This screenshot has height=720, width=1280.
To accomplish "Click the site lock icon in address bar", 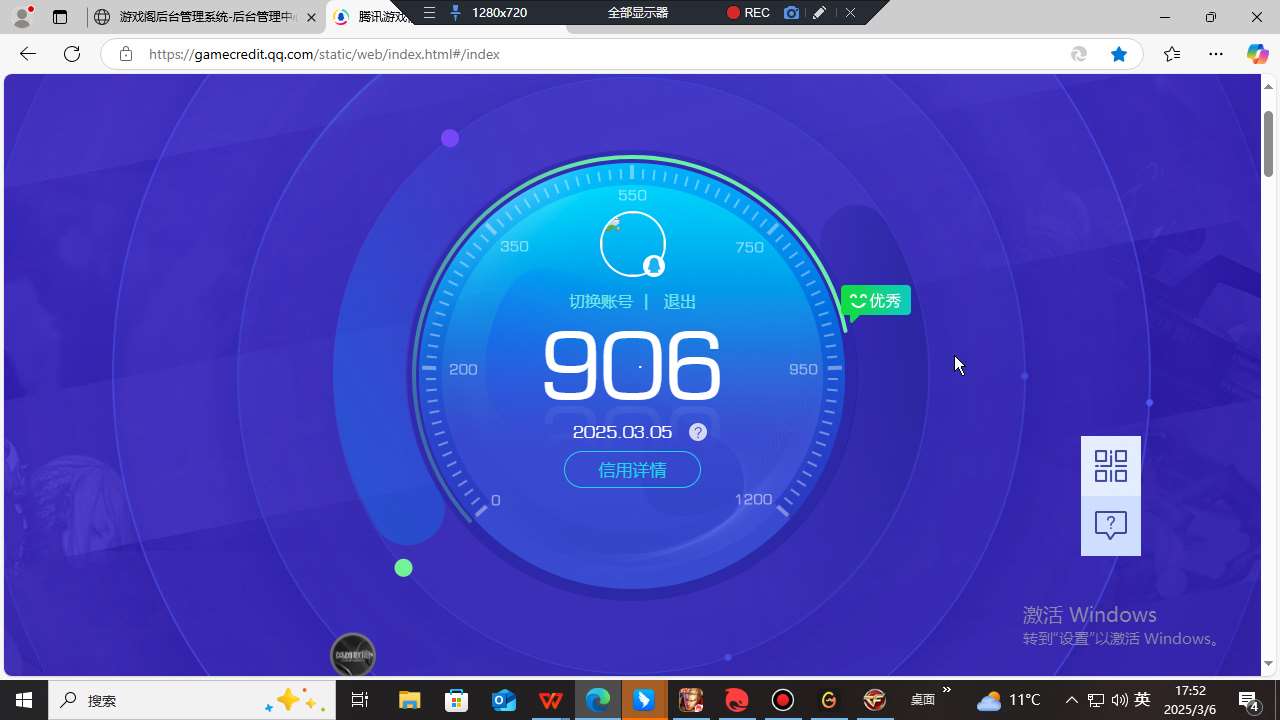I will coord(126,54).
